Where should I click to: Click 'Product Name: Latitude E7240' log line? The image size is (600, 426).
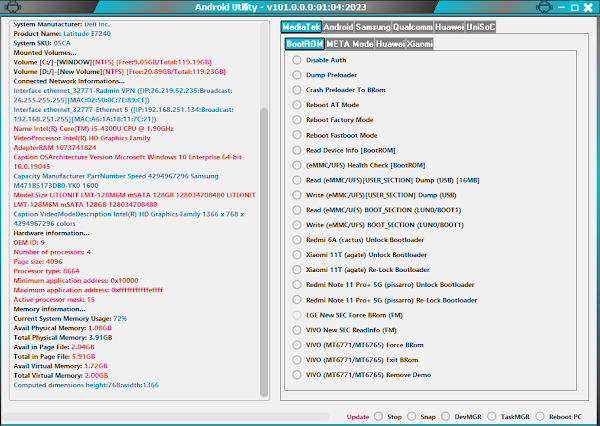click(x=62, y=34)
